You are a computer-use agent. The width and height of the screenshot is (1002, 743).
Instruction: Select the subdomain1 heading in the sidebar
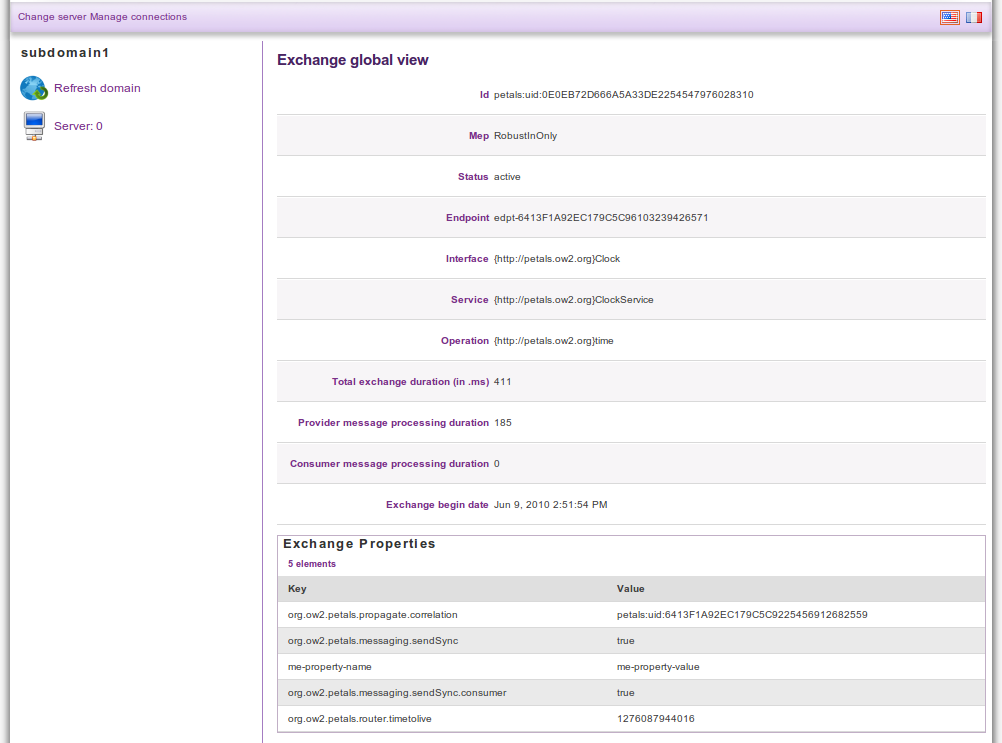coord(64,52)
